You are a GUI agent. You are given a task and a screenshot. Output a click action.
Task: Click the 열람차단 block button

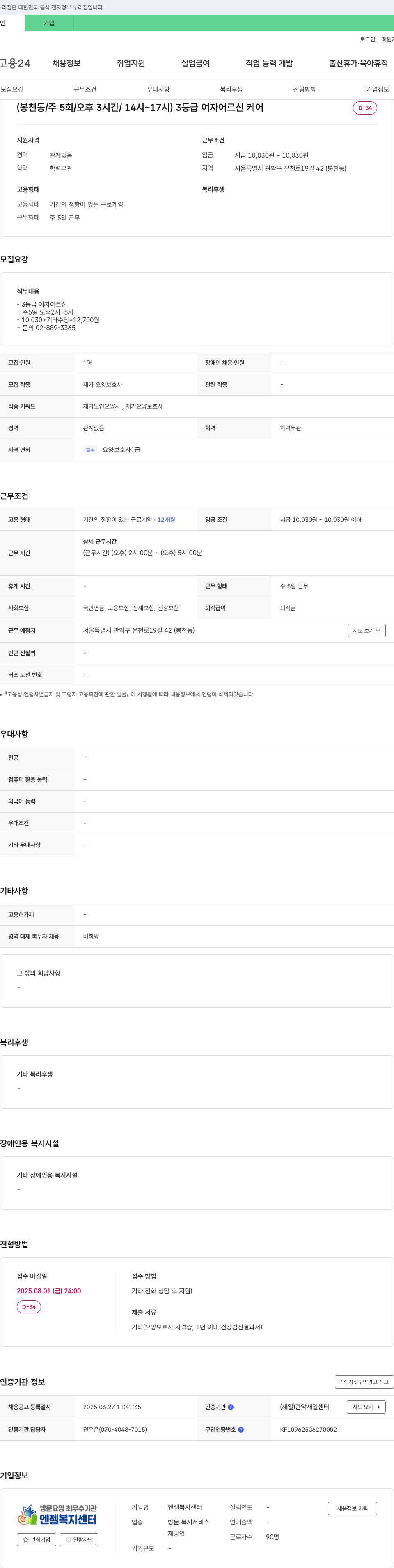[x=79, y=1539]
